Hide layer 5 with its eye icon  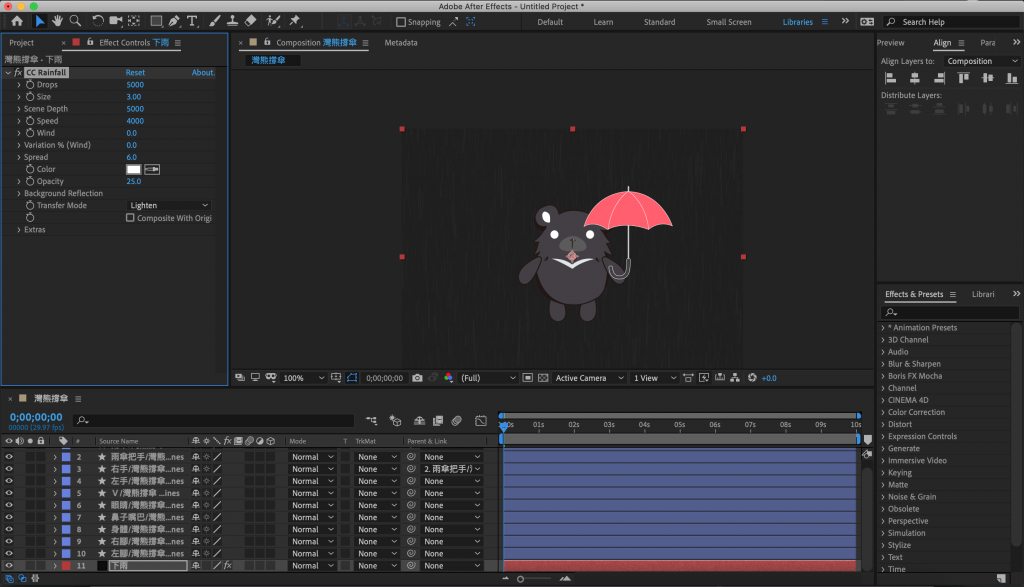point(8,493)
